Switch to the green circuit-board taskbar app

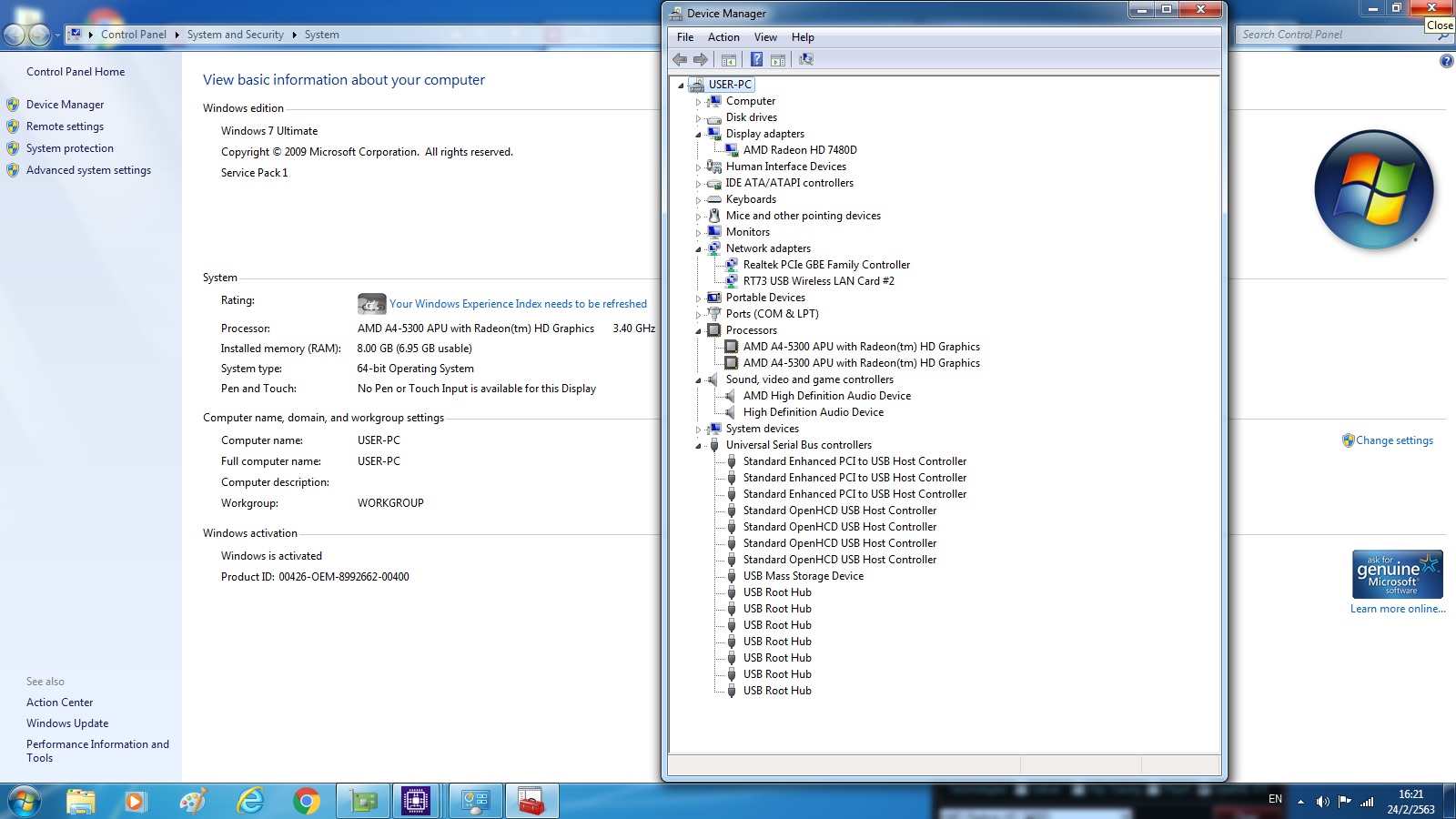[363, 802]
